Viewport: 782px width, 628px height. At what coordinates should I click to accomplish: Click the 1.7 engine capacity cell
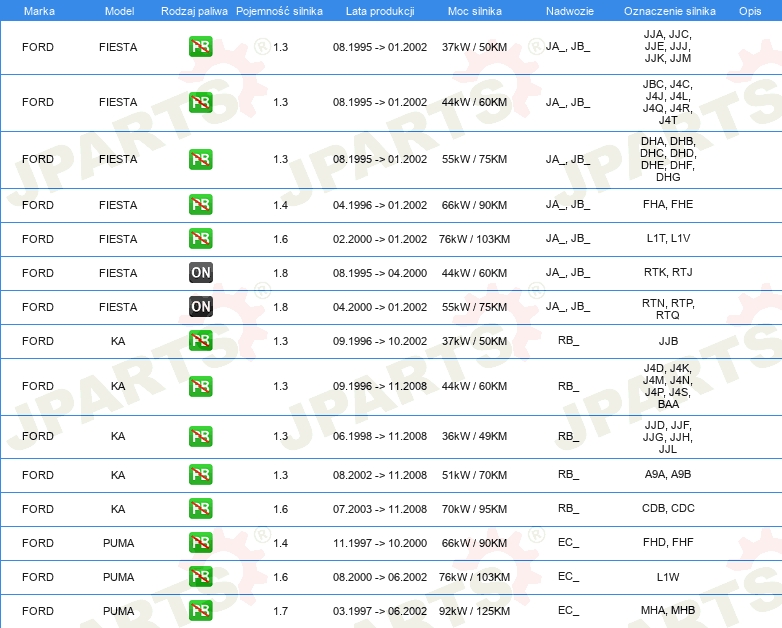pos(280,611)
